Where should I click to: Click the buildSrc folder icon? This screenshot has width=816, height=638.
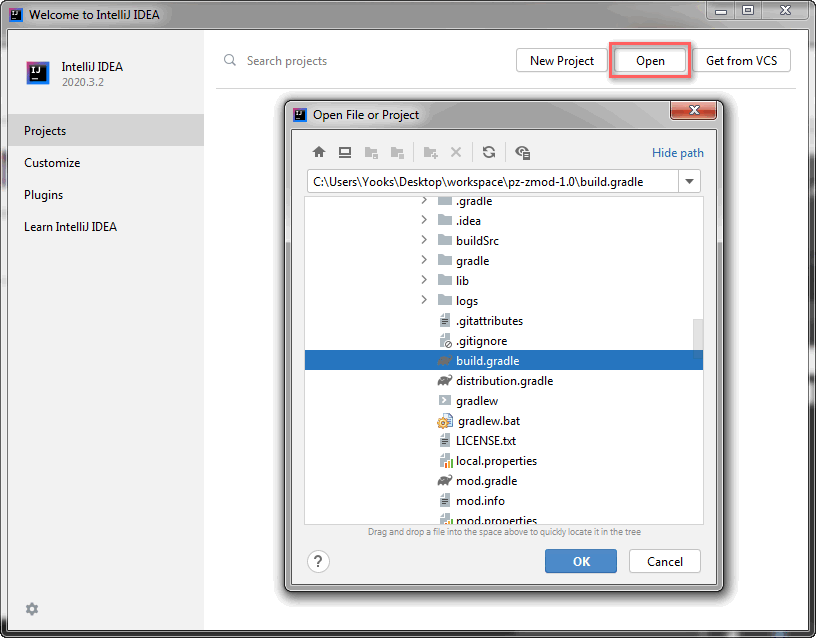(x=445, y=240)
